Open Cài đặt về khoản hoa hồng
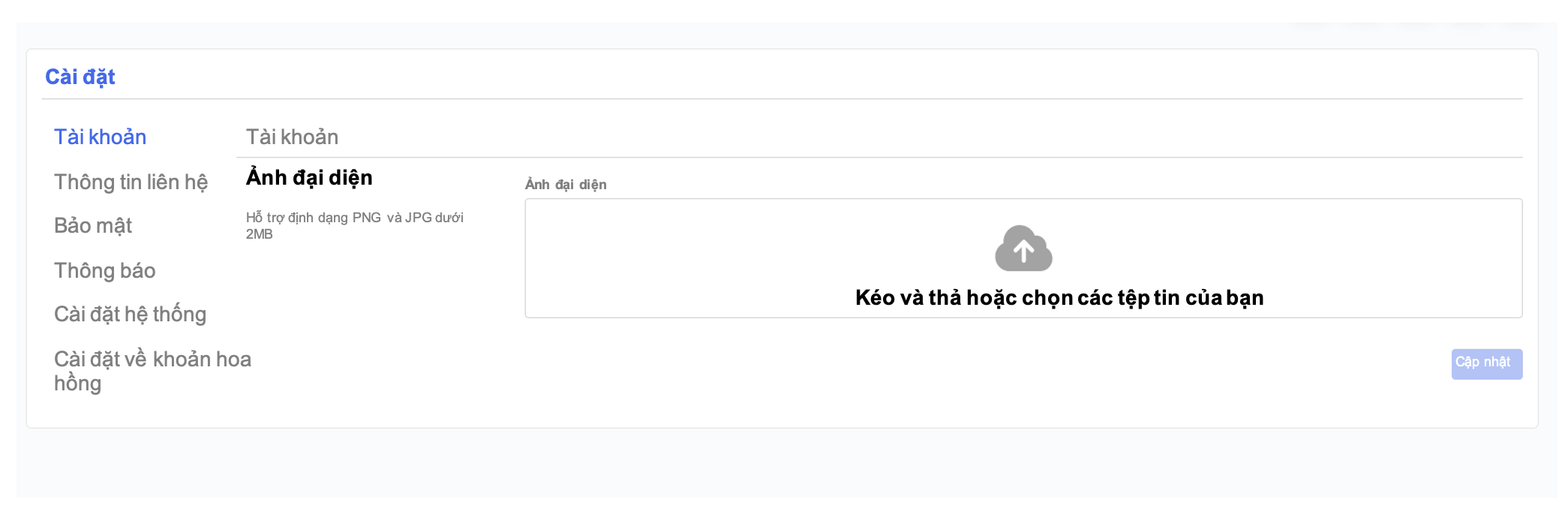Screen dimensions: 1568x515 pyautogui.click(x=152, y=371)
